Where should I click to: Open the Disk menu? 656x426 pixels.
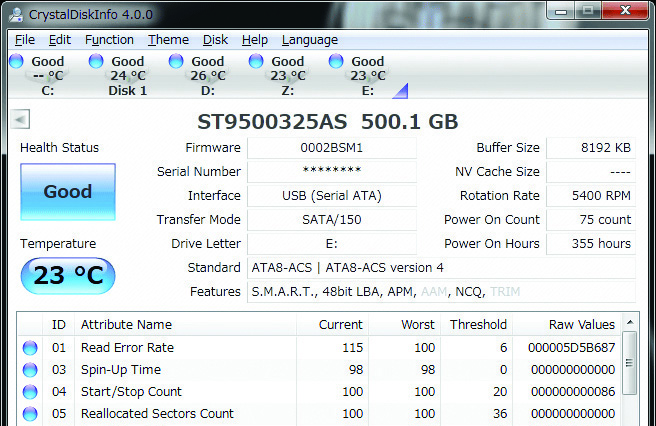coord(215,40)
